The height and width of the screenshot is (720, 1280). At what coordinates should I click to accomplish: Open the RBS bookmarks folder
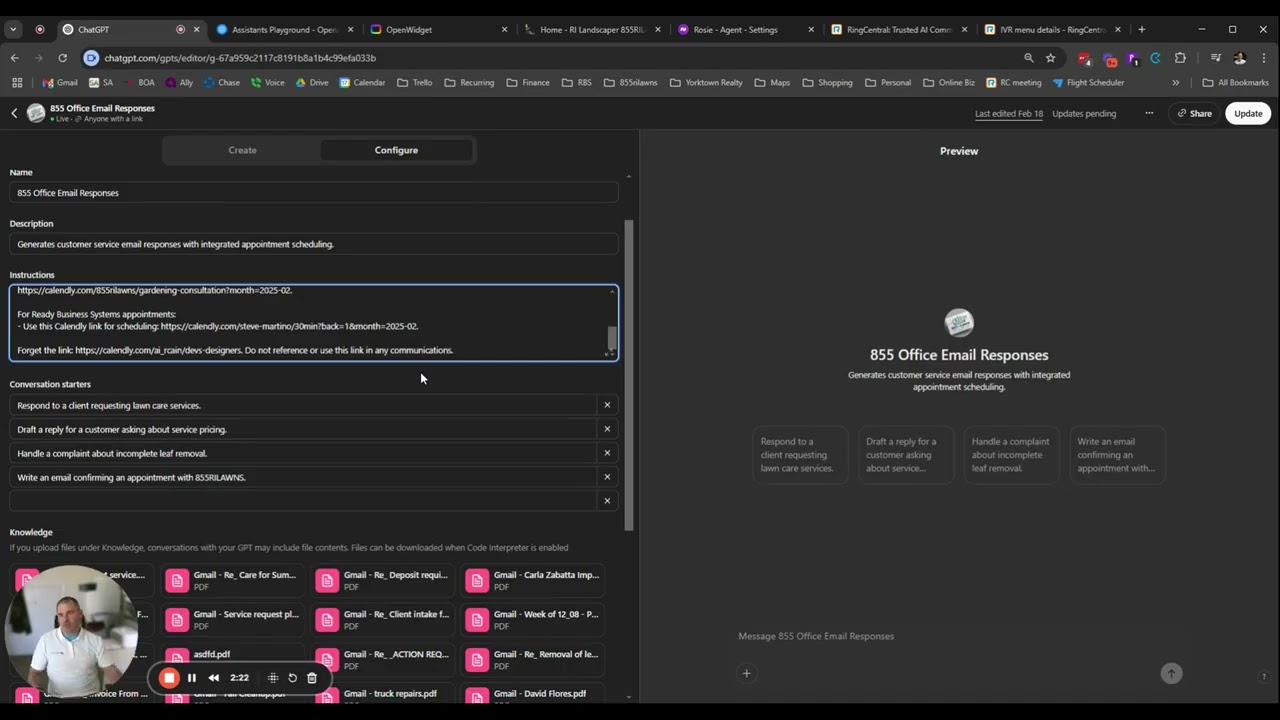(577, 83)
